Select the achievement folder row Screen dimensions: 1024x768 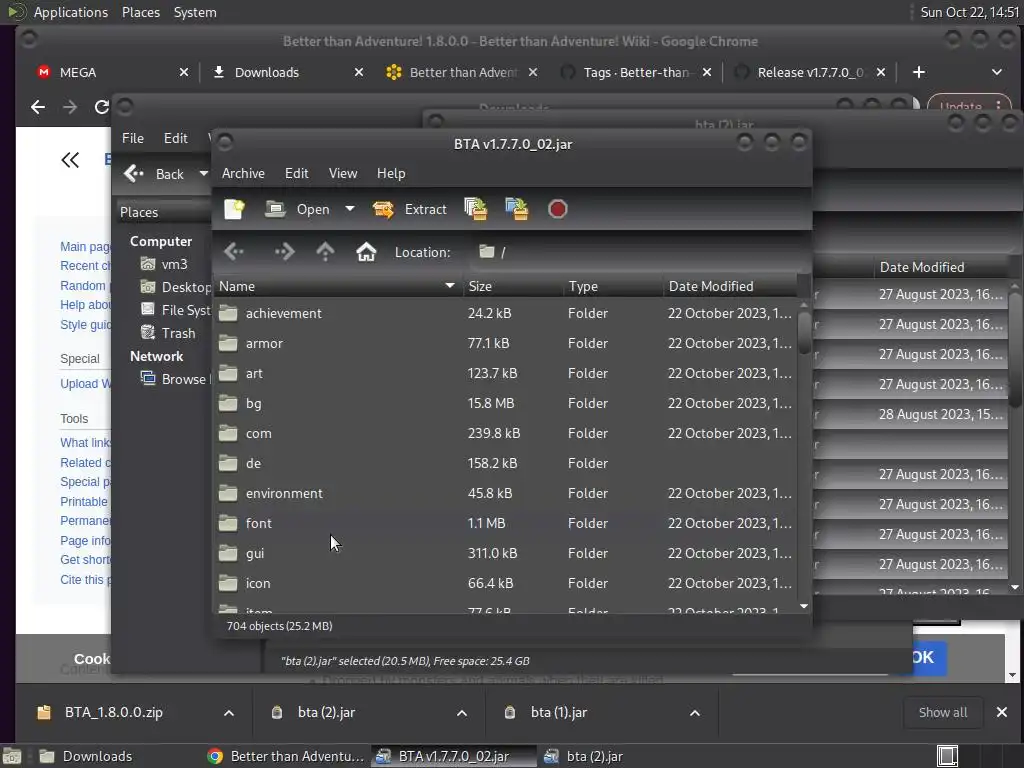(505, 313)
